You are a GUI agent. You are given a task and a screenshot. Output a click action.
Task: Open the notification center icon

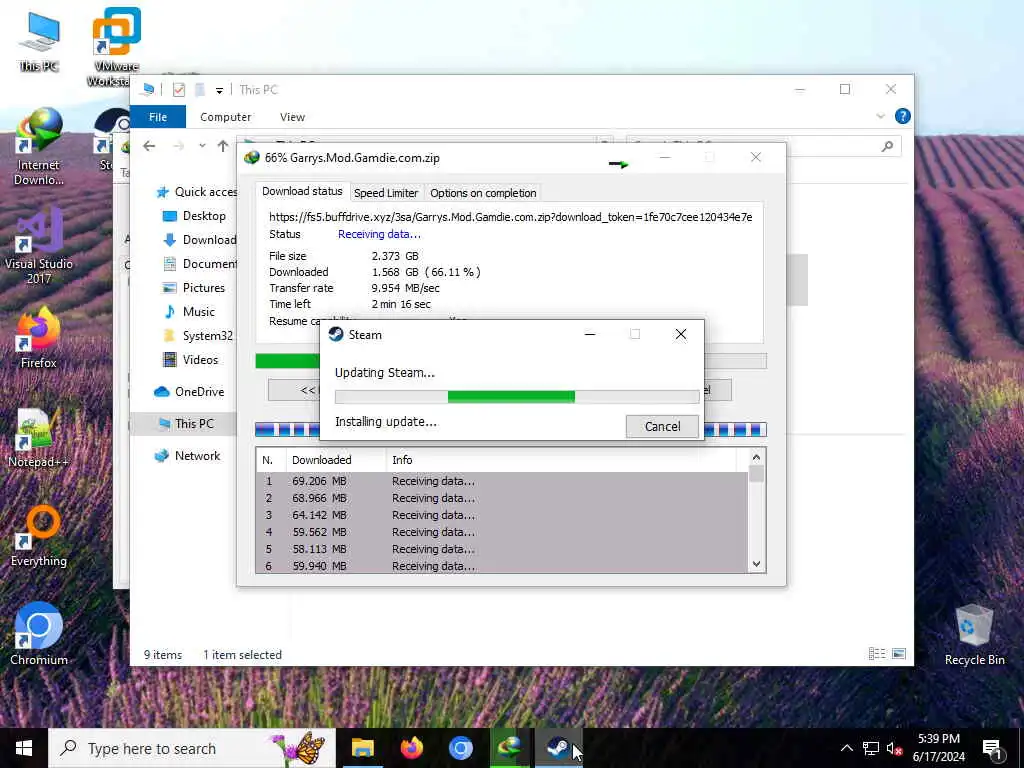pyautogui.click(x=992, y=749)
